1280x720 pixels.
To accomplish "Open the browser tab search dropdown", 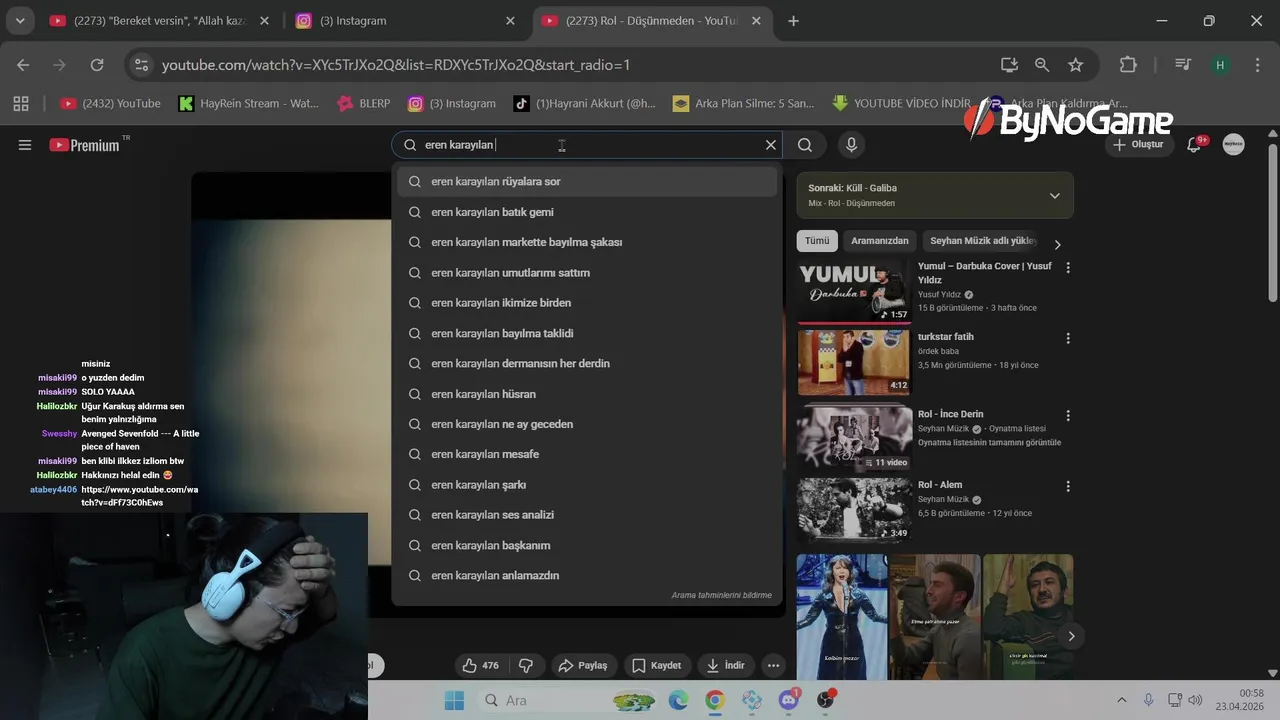I will click(x=19, y=20).
